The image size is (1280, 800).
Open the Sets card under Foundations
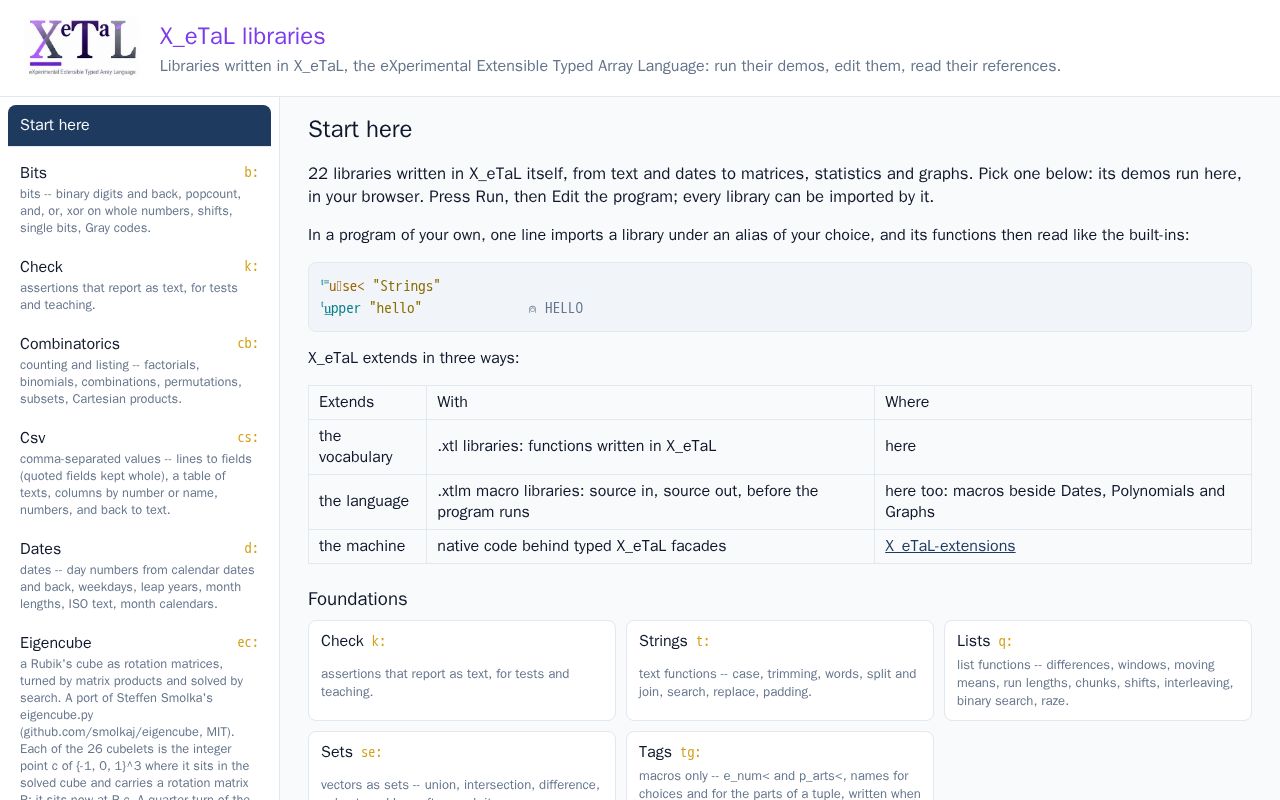coord(462,766)
